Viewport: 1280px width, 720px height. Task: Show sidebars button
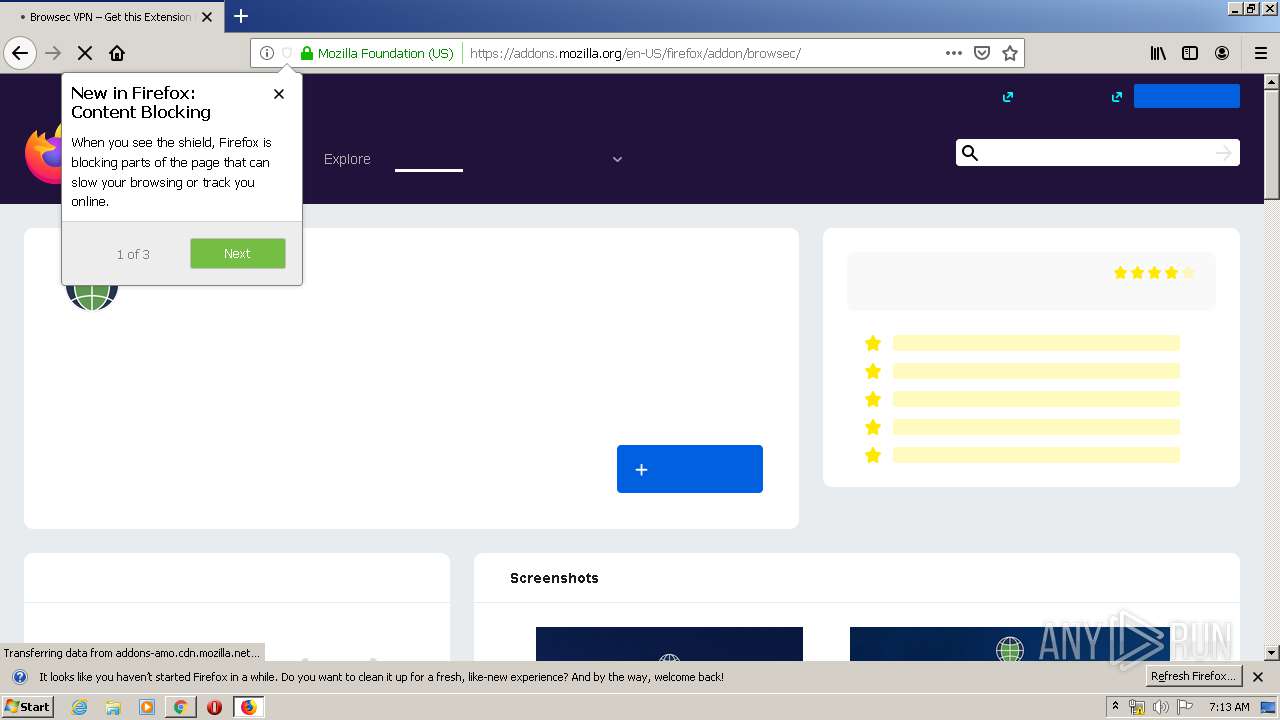[1190, 53]
